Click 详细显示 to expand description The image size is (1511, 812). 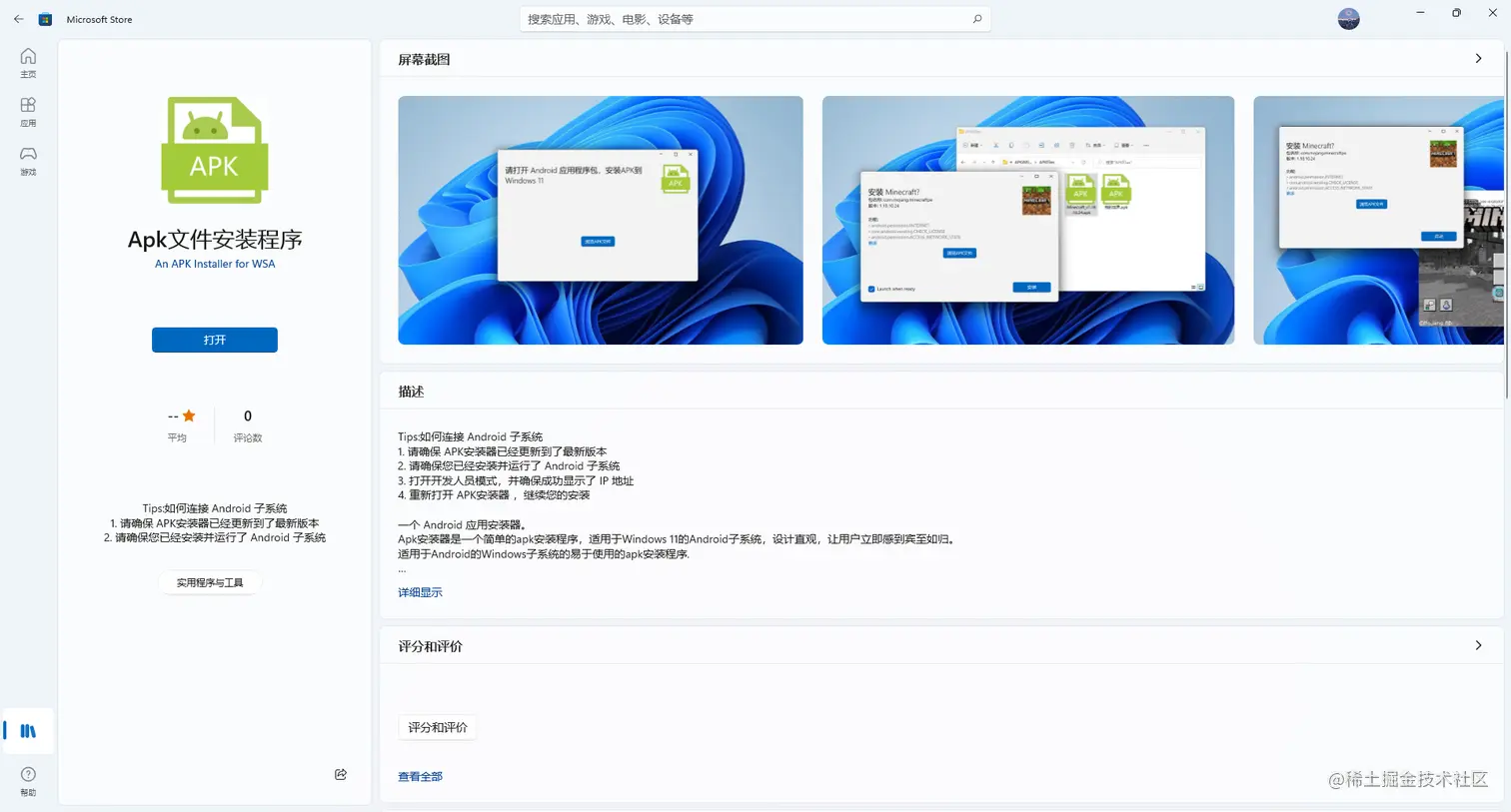click(420, 592)
